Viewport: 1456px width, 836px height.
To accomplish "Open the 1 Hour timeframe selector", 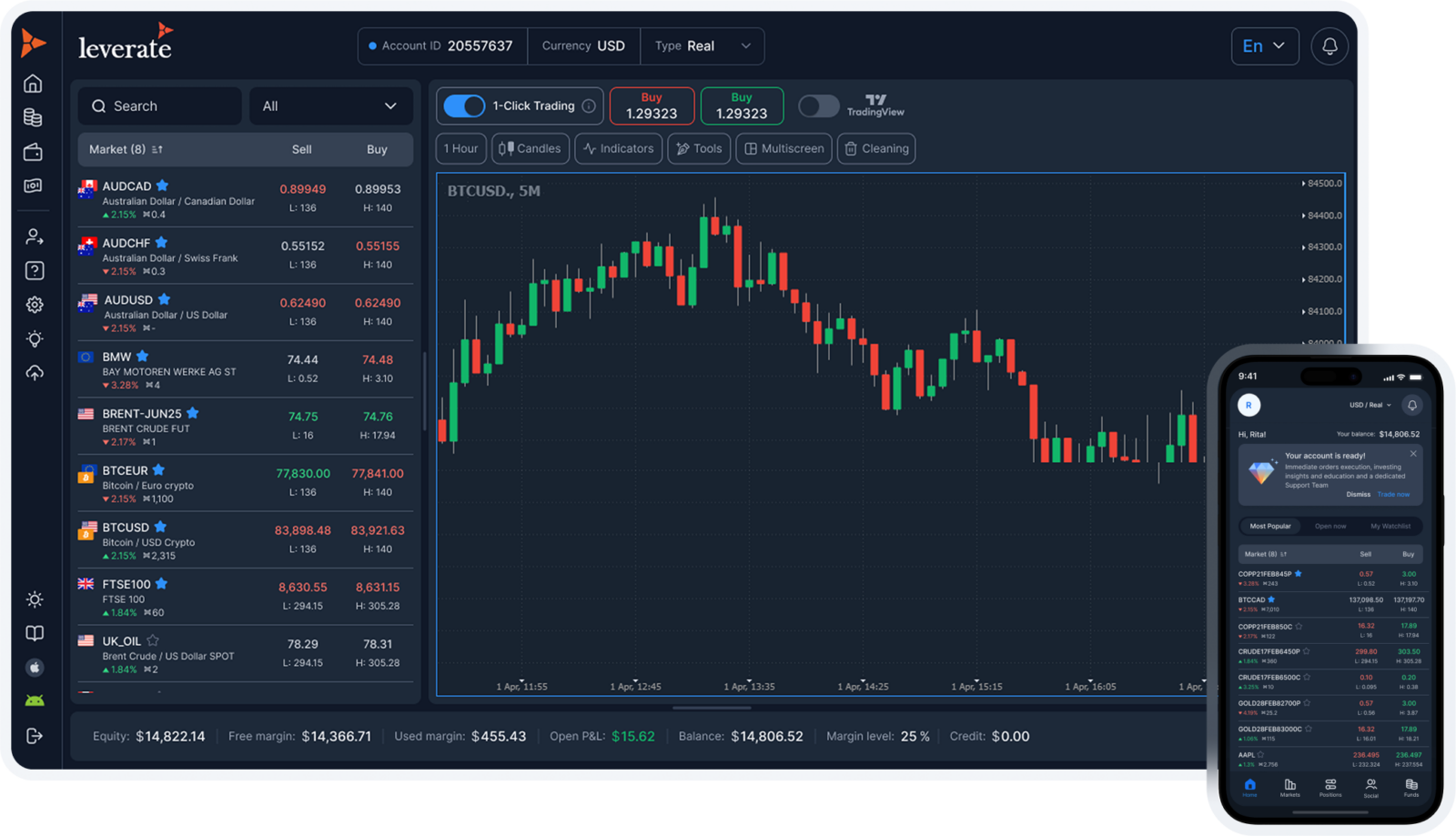I will coord(460,148).
